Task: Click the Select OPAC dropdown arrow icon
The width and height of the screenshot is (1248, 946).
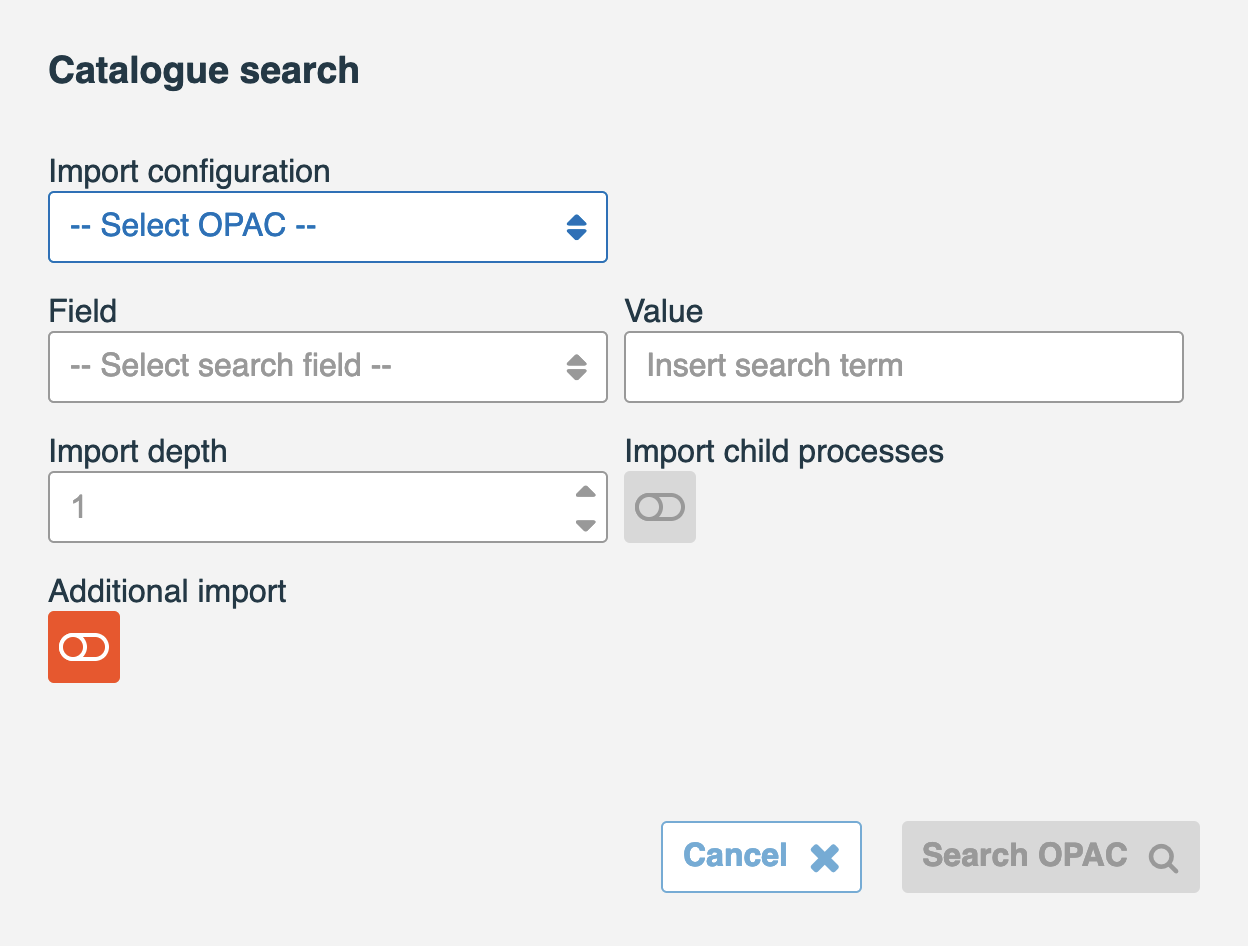Action: (x=576, y=227)
